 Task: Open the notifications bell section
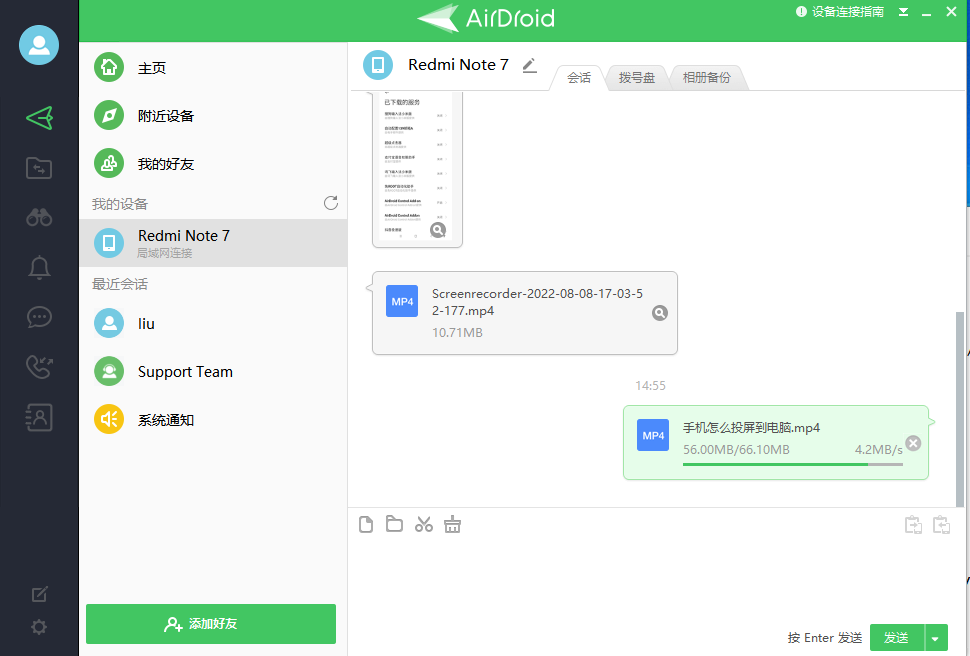pyautogui.click(x=39, y=267)
